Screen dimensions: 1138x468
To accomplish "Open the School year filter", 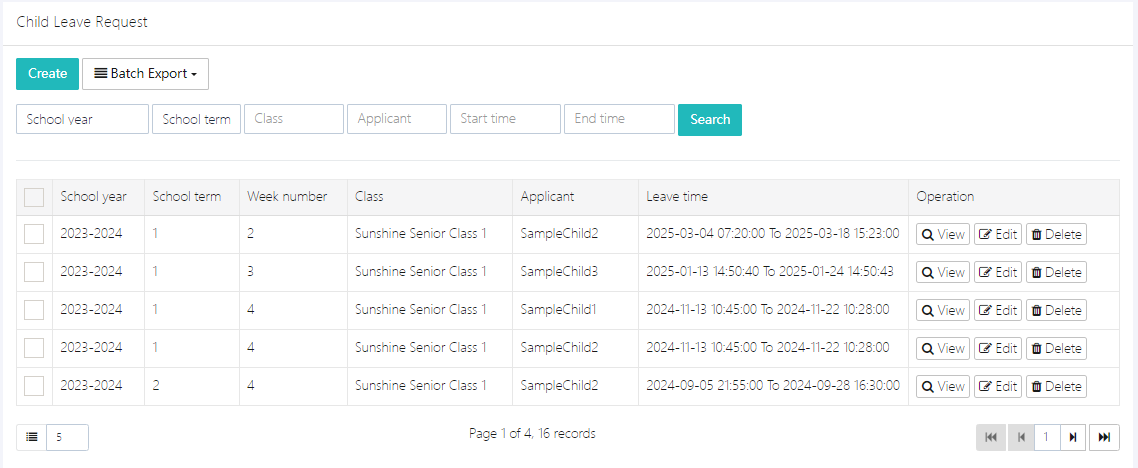I will (x=82, y=119).
